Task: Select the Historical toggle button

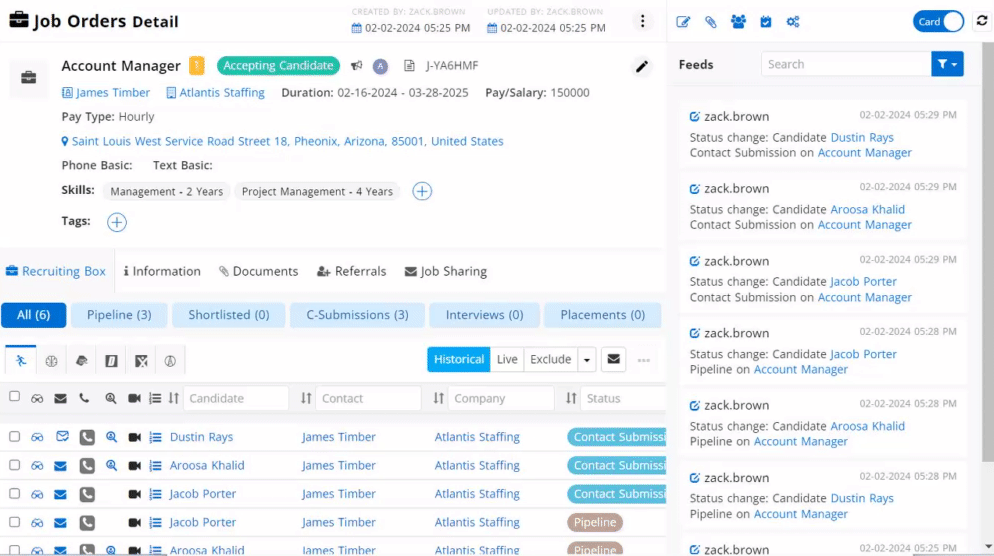Action: click(458, 359)
